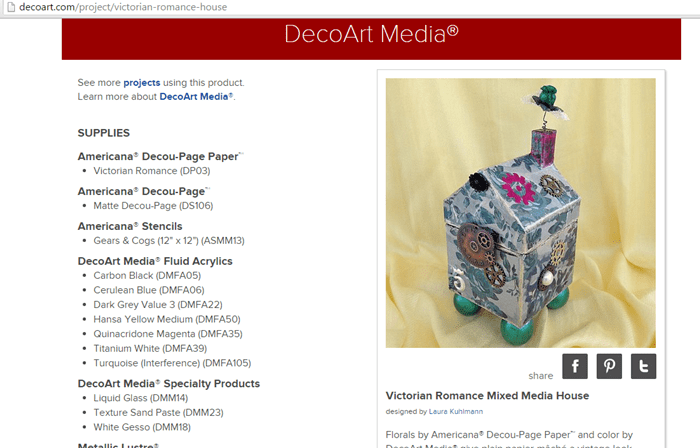
Task: Click 'Victorian Romance Mixed Media House' title
Action: 487,396
